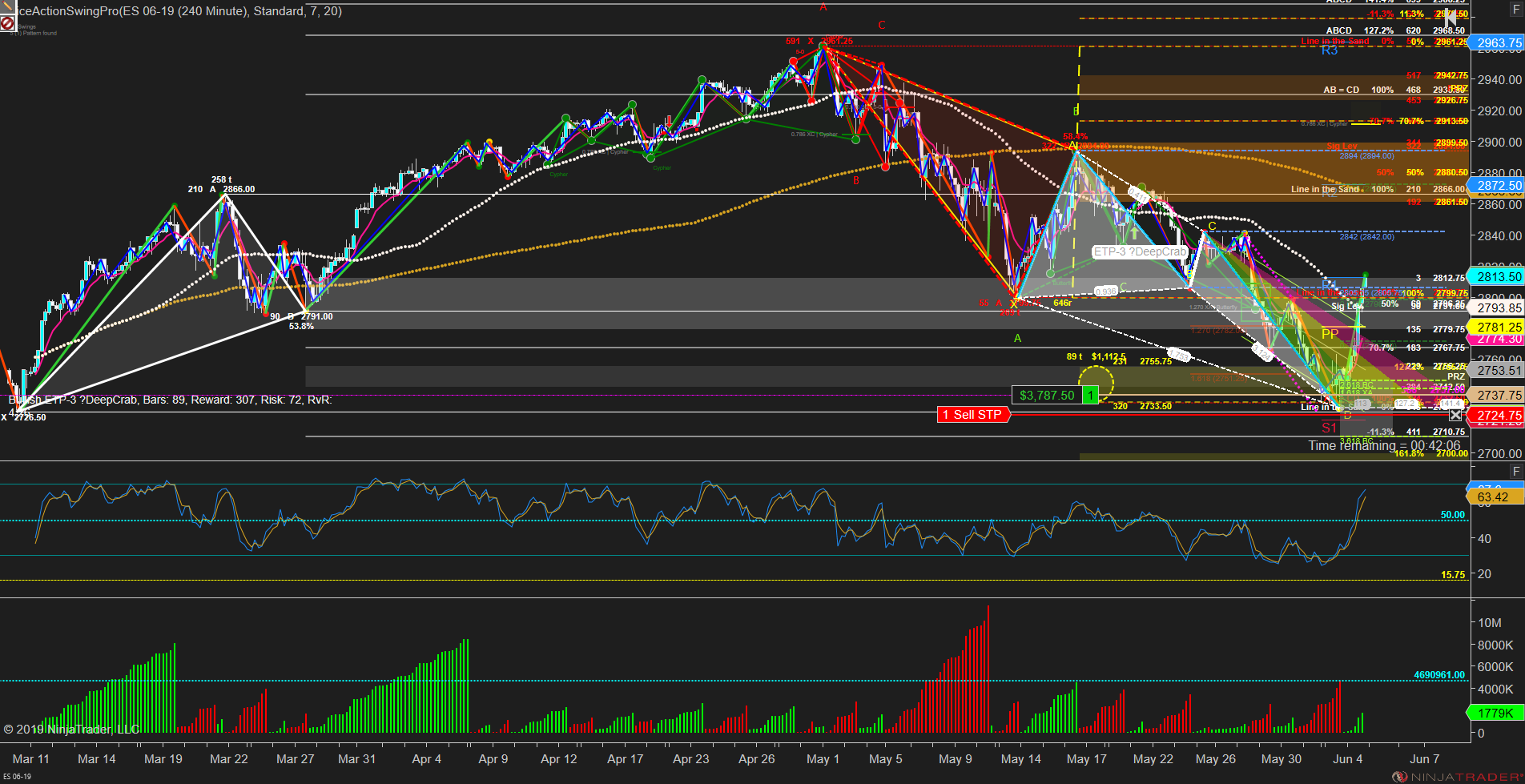This screenshot has height=784, width=1525.
Task: Click the AB = CD 100% row
Action: tap(1394, 90)
